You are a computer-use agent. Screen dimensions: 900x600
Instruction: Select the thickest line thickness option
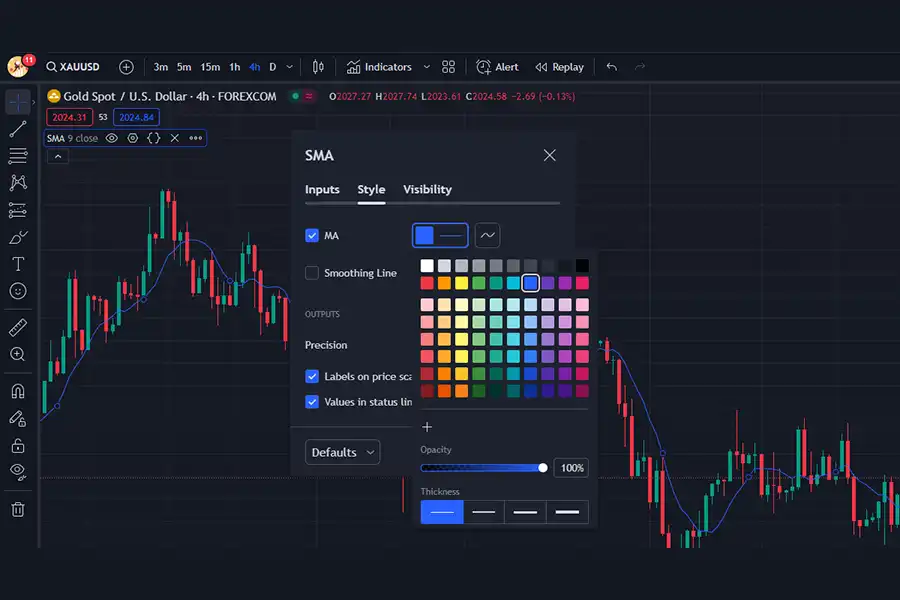(568, 512)
